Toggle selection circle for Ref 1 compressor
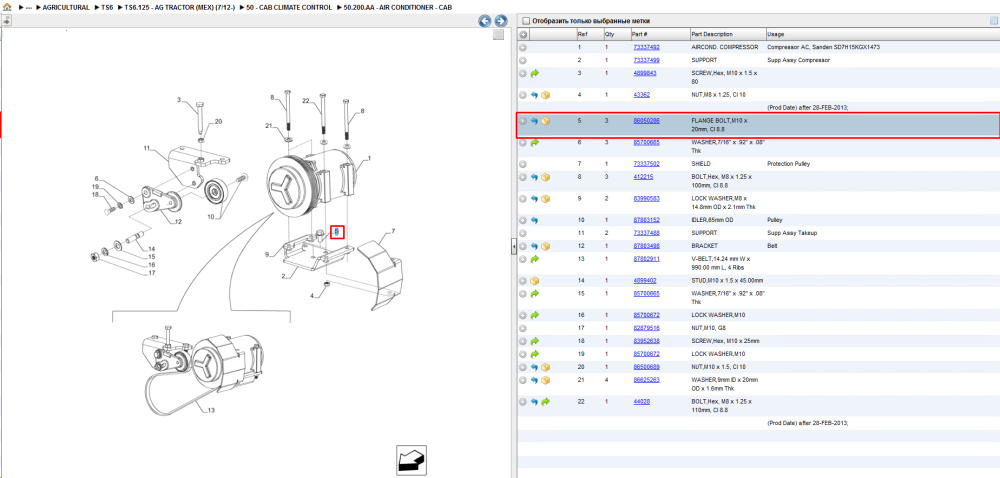 pyautogui.click(x=523, y=47)
